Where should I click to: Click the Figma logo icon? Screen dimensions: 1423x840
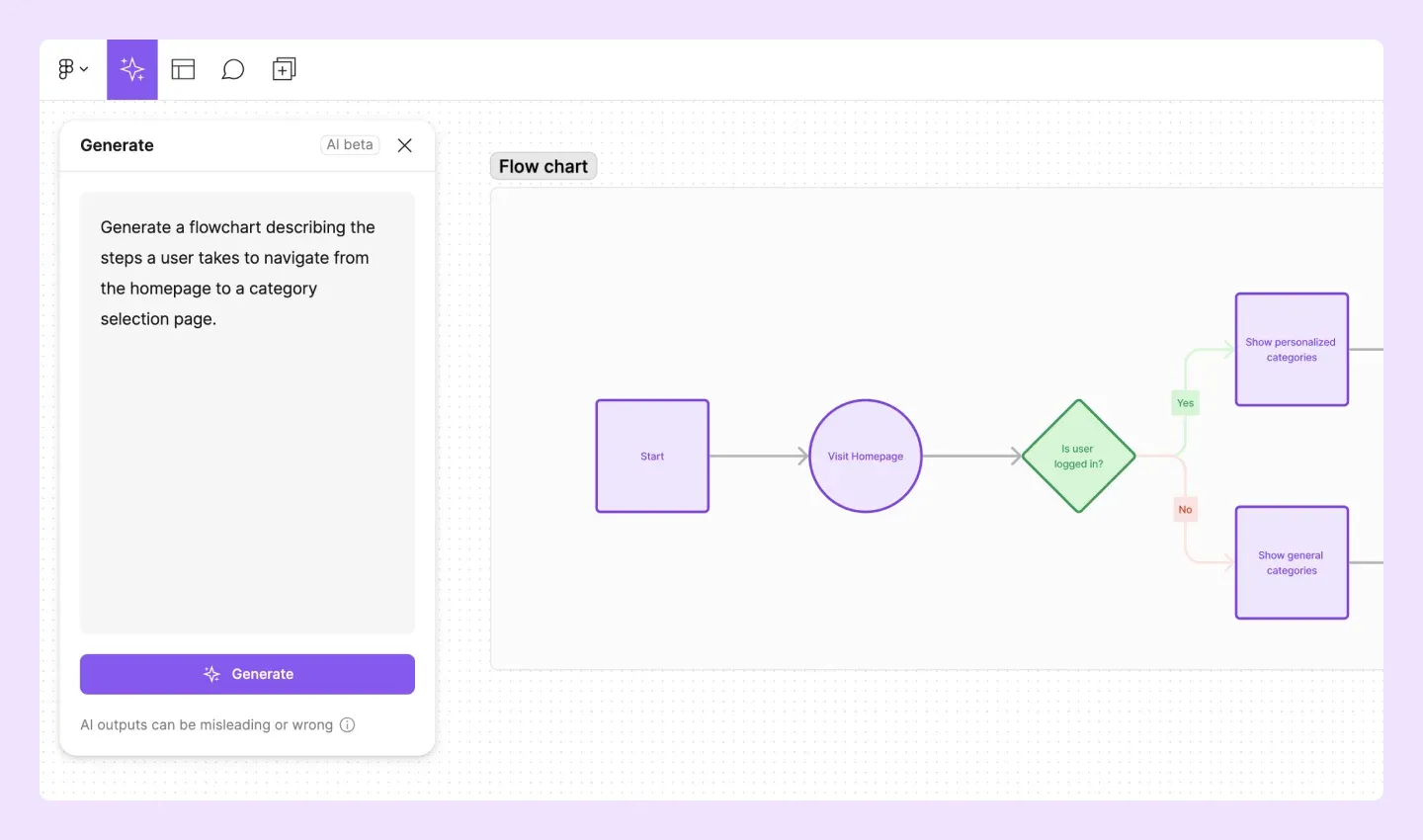(65, 68)
